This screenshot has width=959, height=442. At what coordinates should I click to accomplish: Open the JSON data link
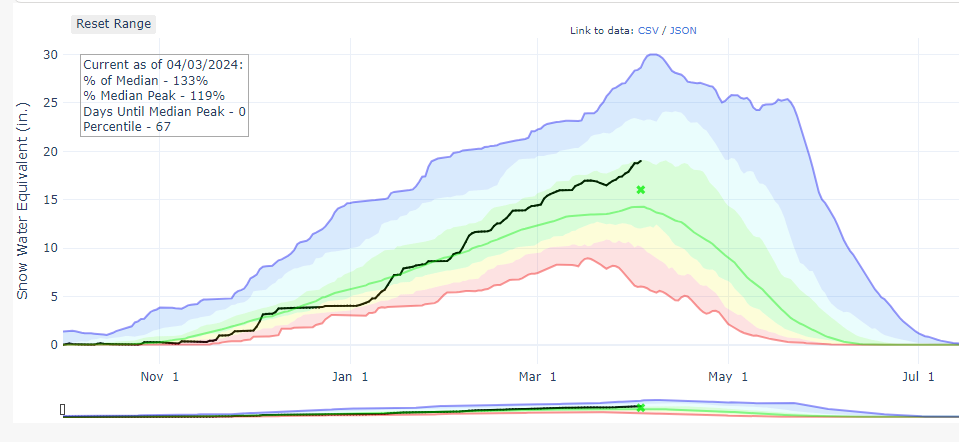(683, 30)
